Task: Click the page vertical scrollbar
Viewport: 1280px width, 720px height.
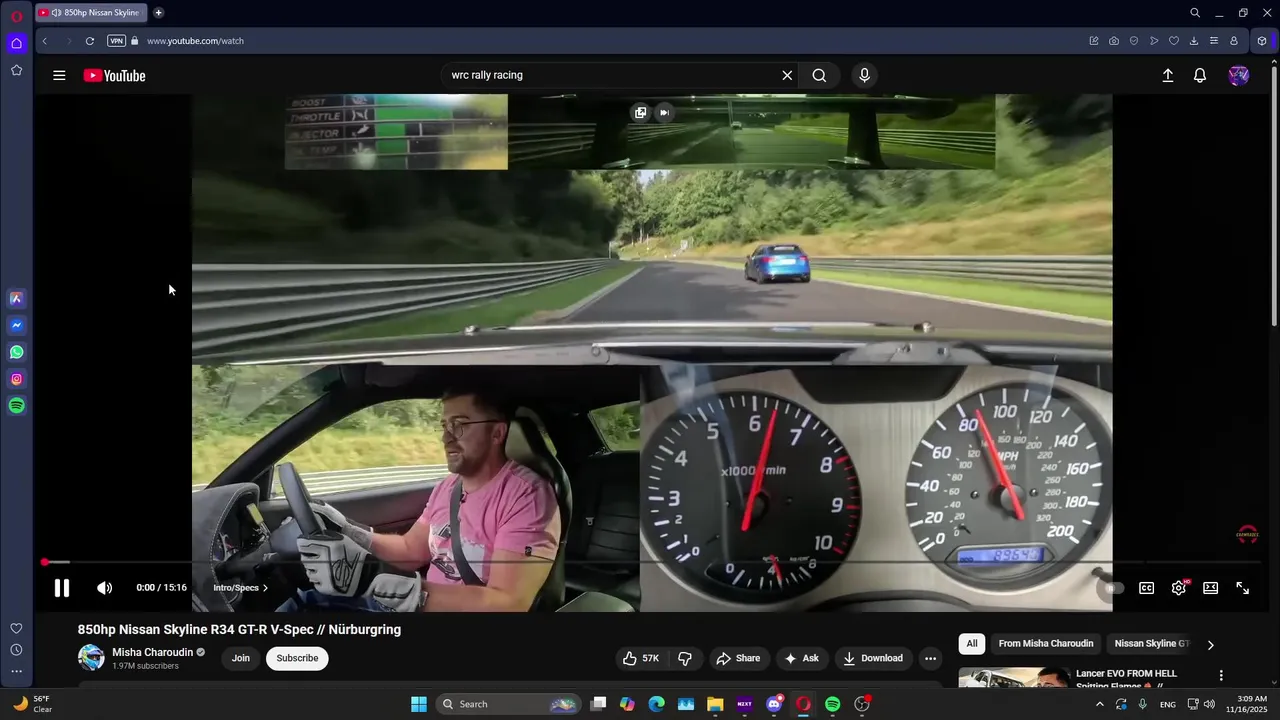Action: point(1273,195)
